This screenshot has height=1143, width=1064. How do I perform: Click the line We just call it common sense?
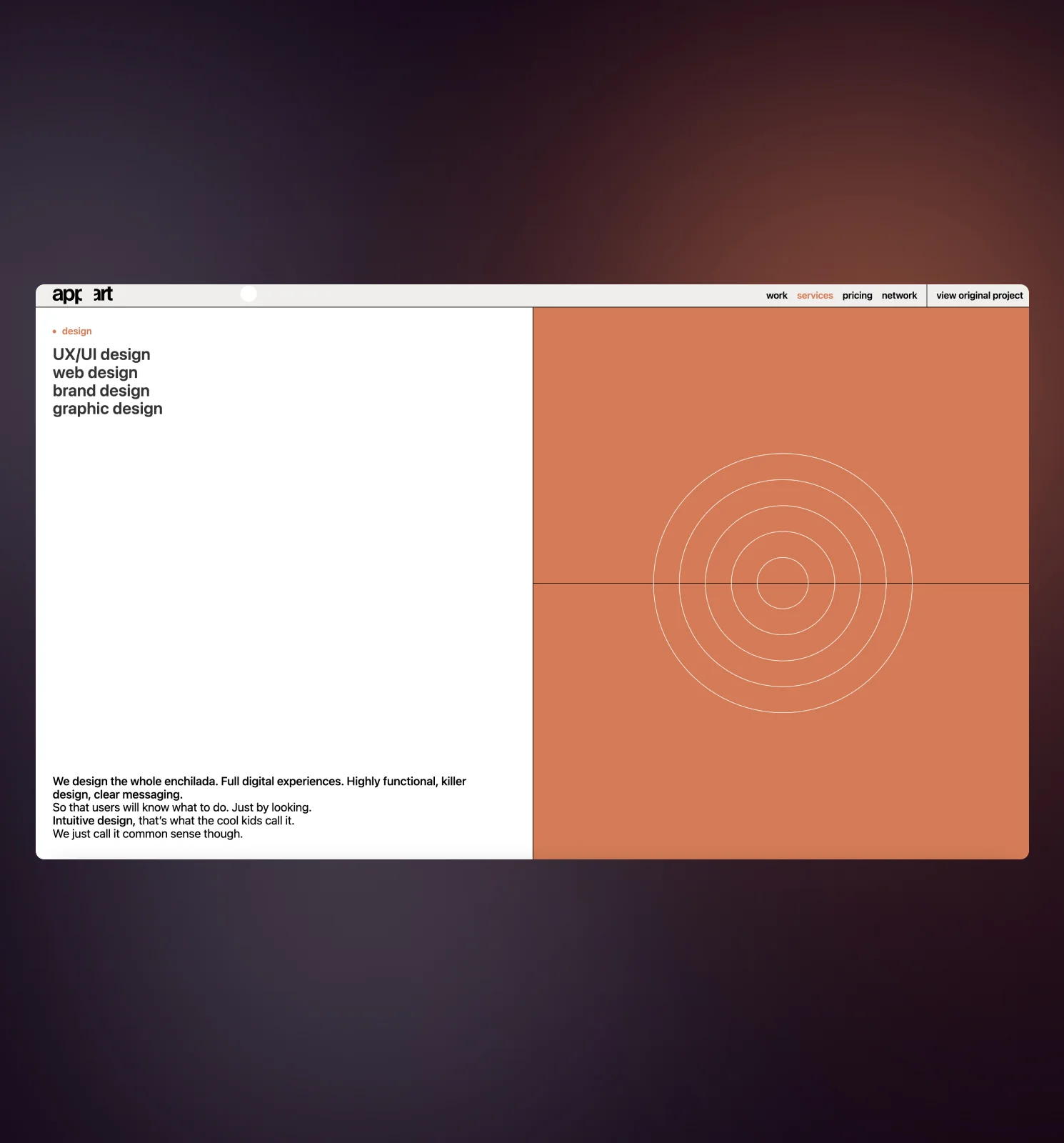pyautogui.click(x=147, y=834)
